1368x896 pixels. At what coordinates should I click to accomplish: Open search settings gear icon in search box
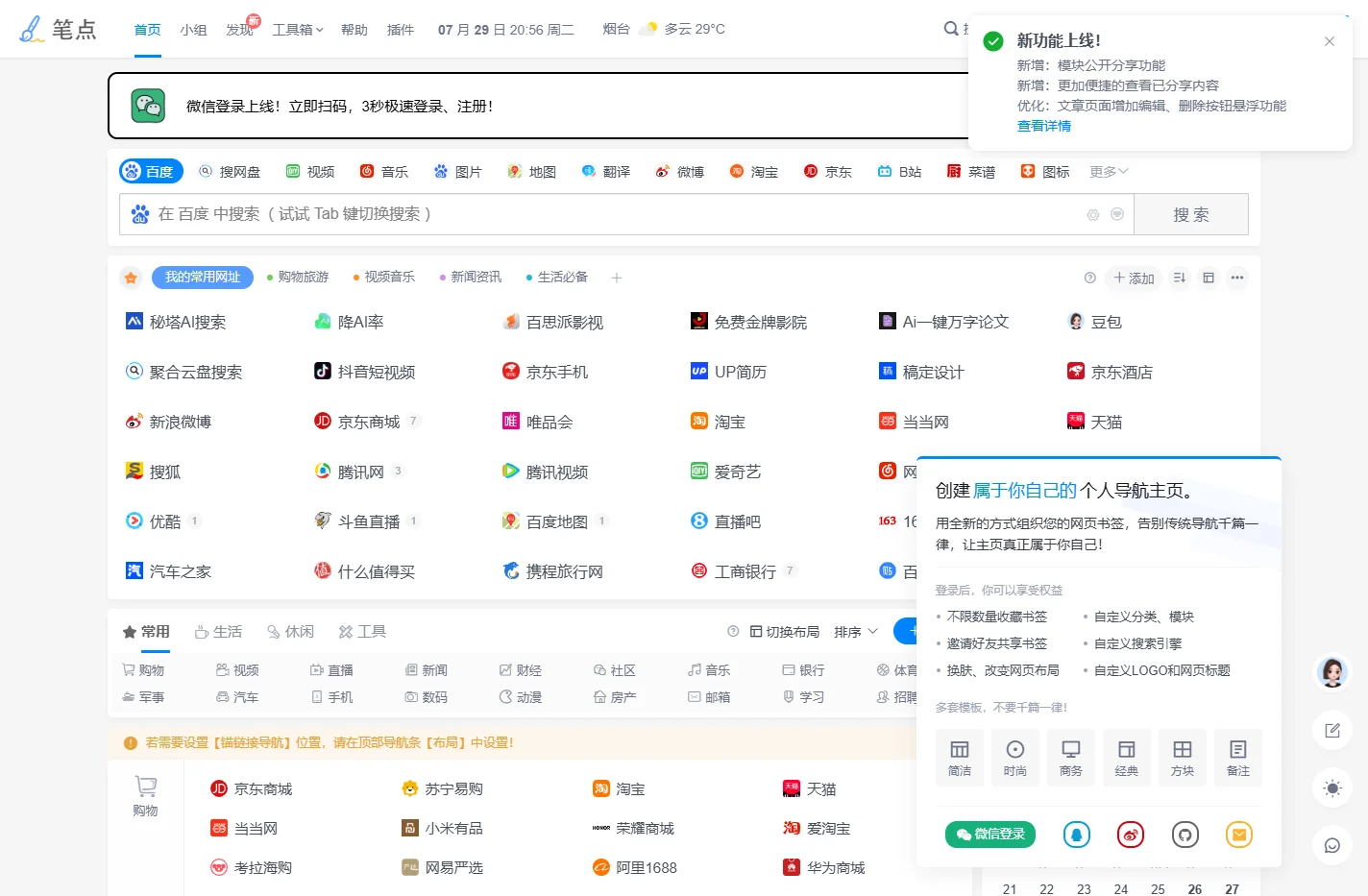[x=1093, y=214]
